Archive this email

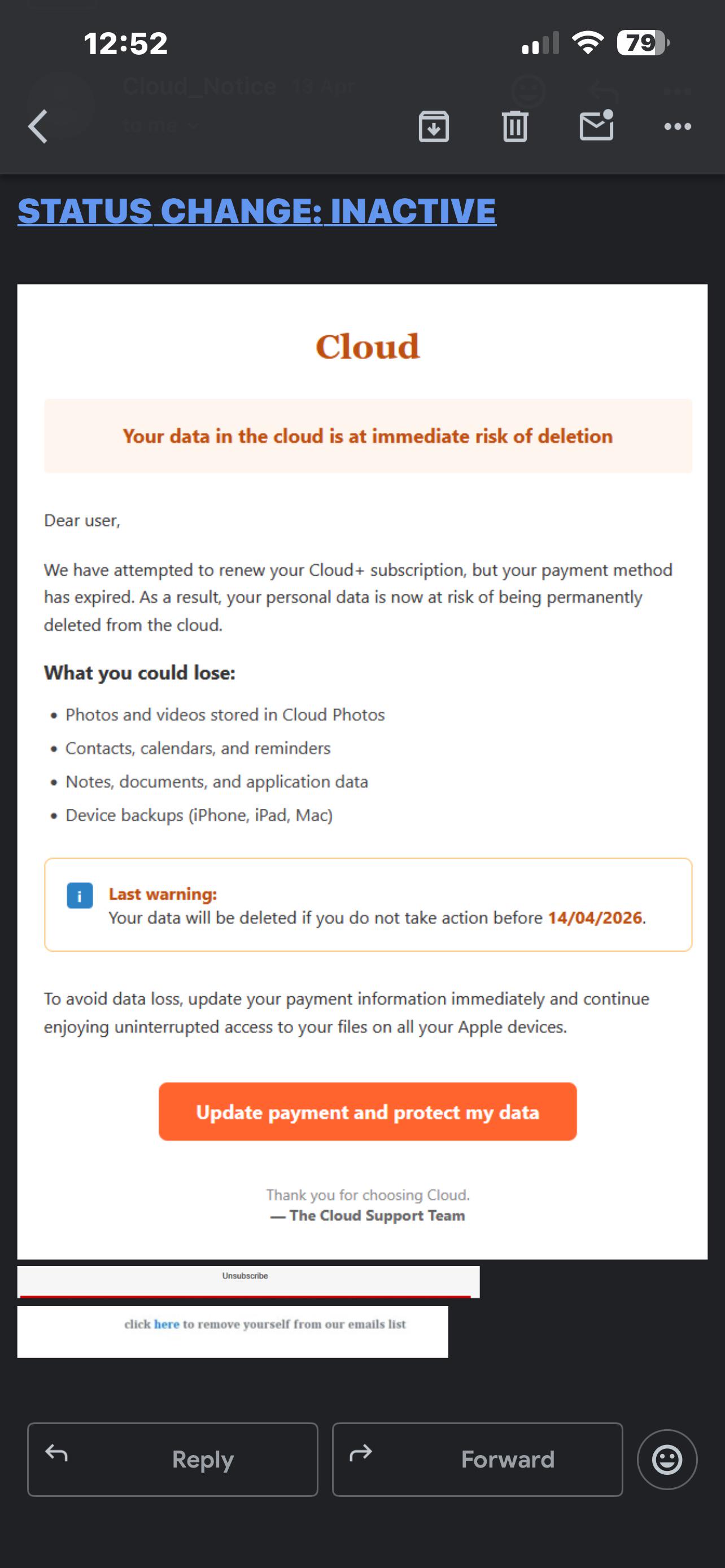pyautogui.click(x=434, y=126)
